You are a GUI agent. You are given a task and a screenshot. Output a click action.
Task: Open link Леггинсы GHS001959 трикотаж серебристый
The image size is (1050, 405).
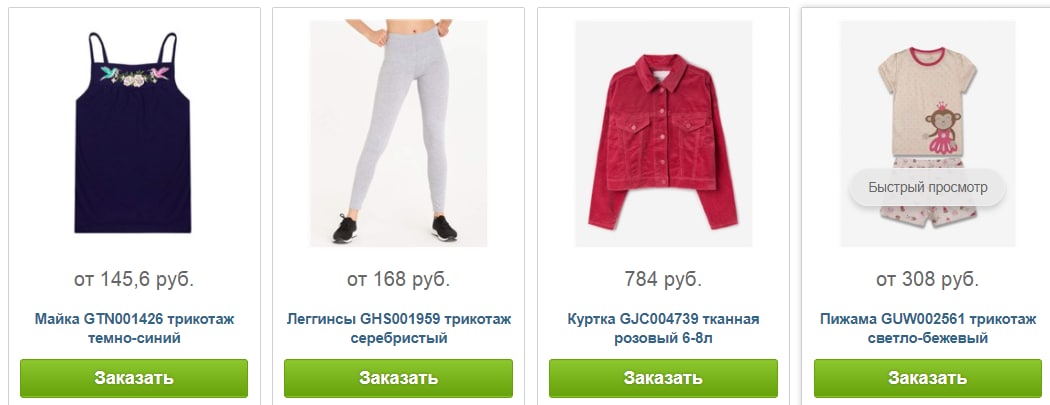pyautogui.click(x=398, y=328)
